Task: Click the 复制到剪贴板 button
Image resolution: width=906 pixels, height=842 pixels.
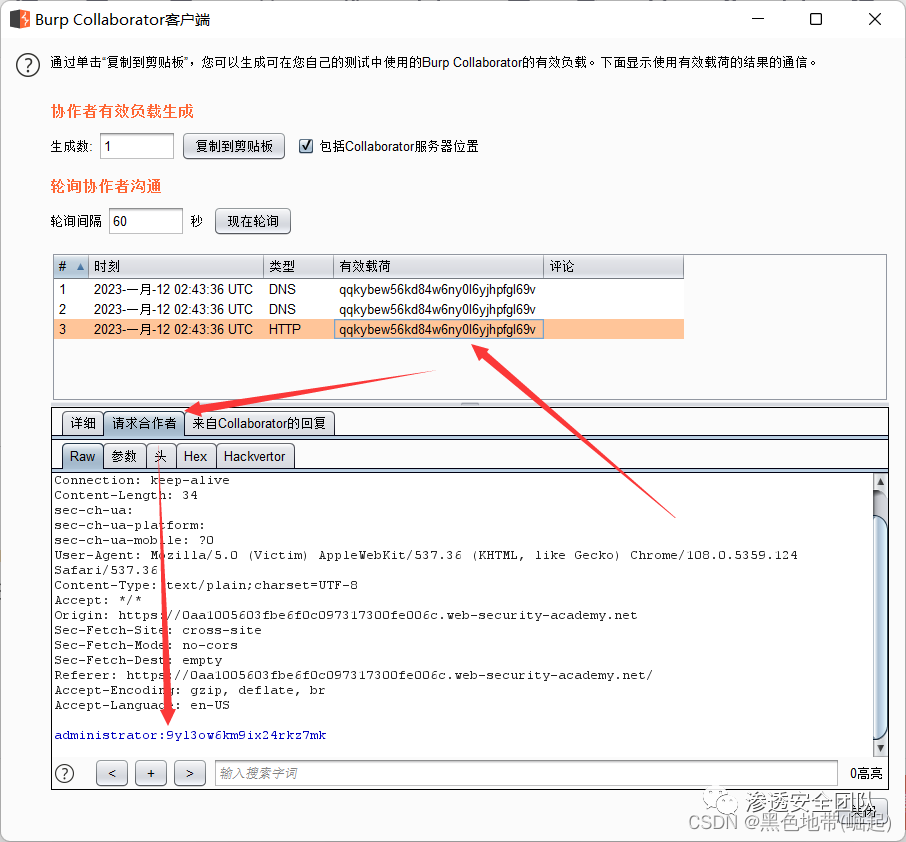Action: 233,146
